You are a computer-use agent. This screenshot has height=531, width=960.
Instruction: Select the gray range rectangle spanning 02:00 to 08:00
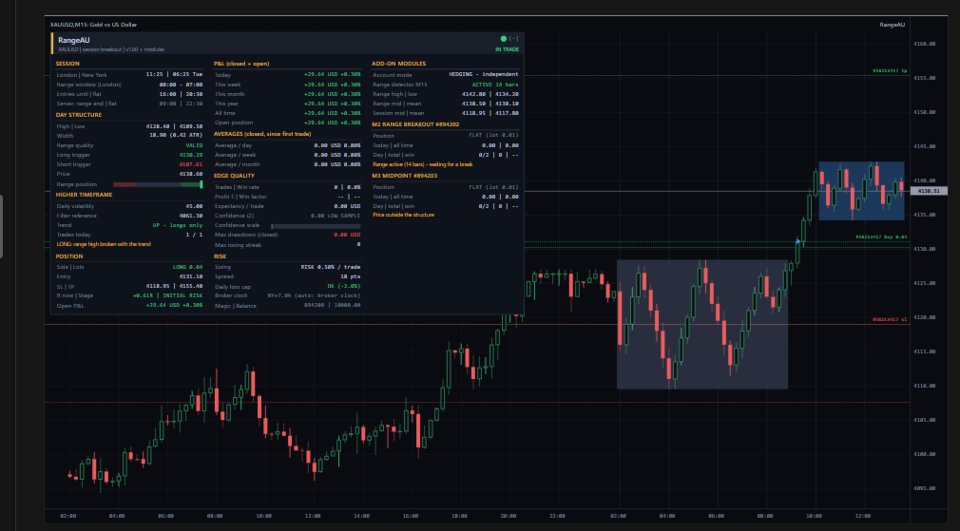tap(702, 325)
